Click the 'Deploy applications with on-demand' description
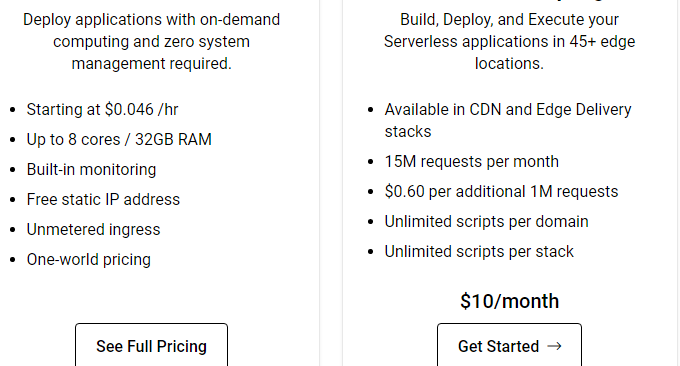680x366 pixels. pyautogui.click(x=151, y=20)
